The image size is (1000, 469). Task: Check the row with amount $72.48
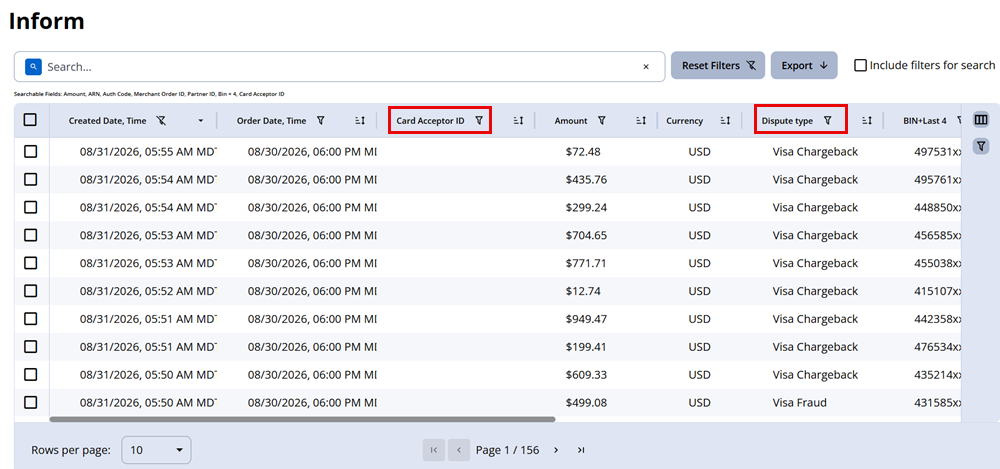[x=30, y=152]
